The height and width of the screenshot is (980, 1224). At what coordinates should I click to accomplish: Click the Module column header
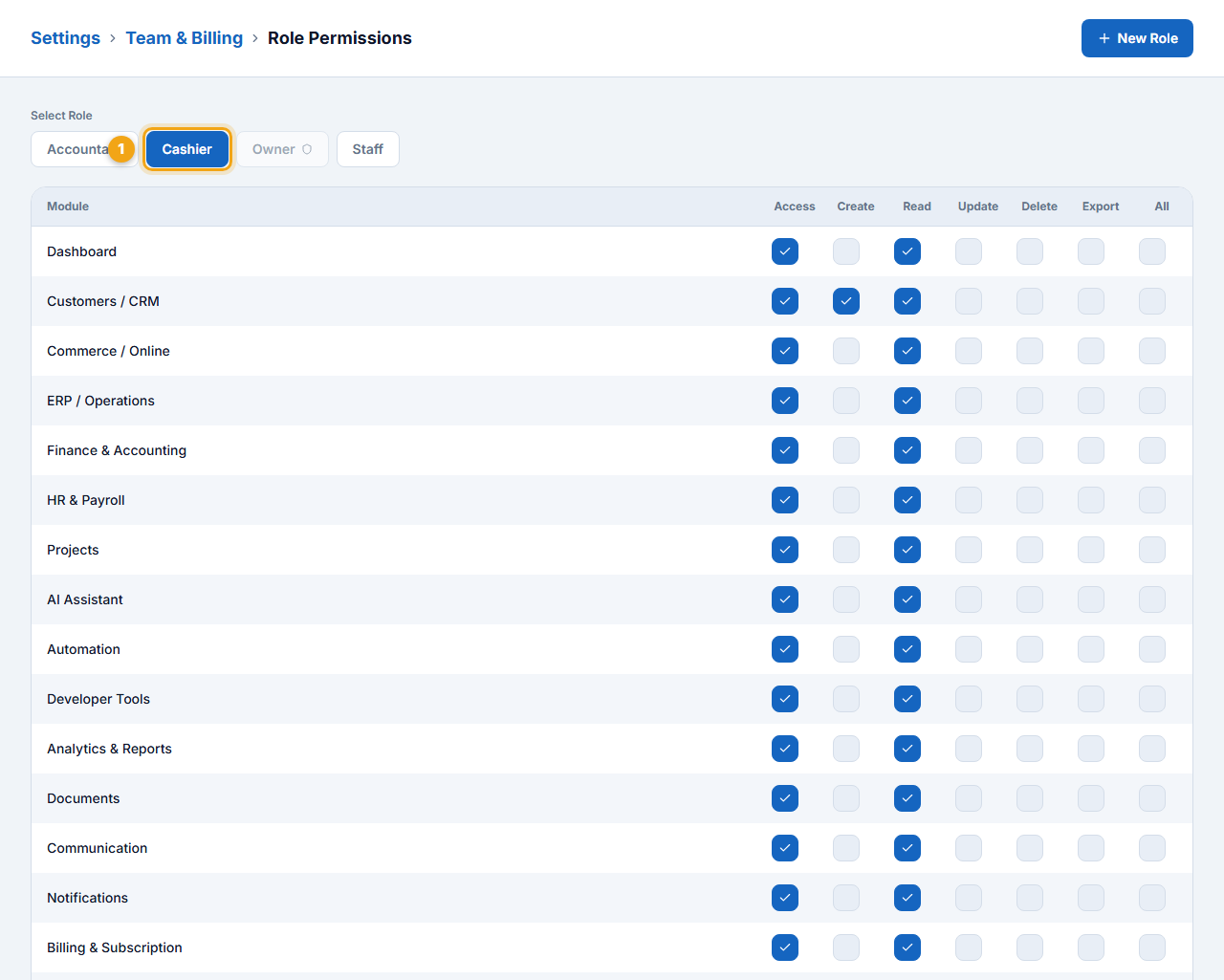coord(68,207)
